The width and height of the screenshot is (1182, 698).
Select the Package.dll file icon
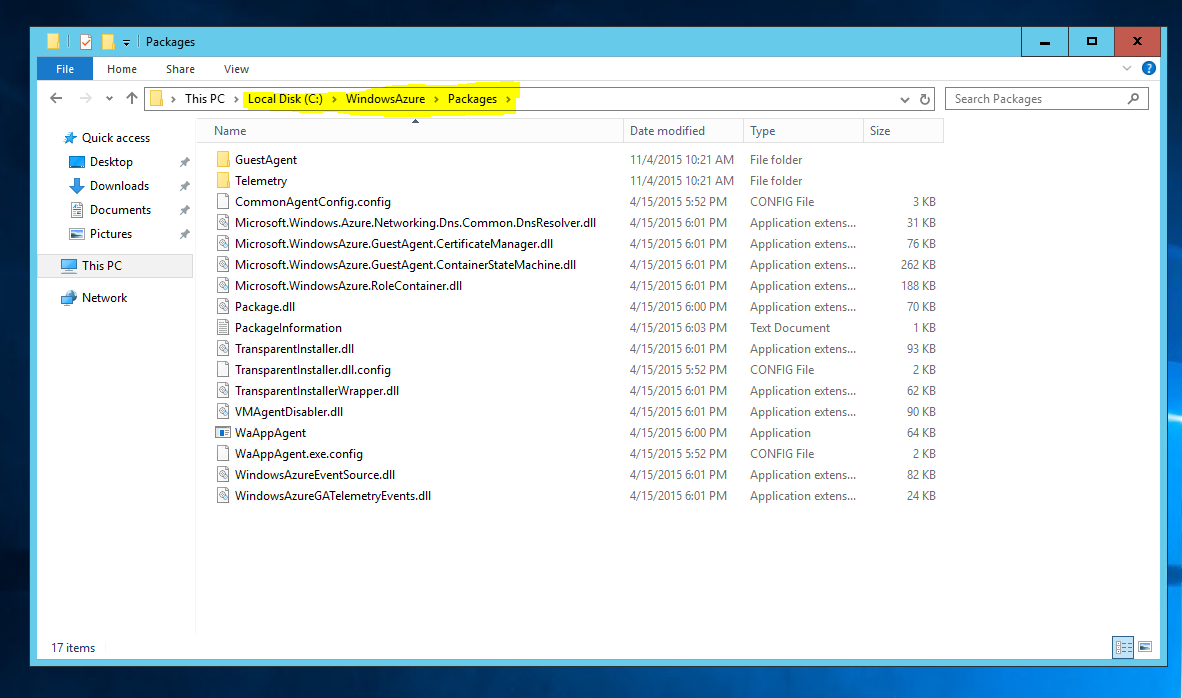223,306
